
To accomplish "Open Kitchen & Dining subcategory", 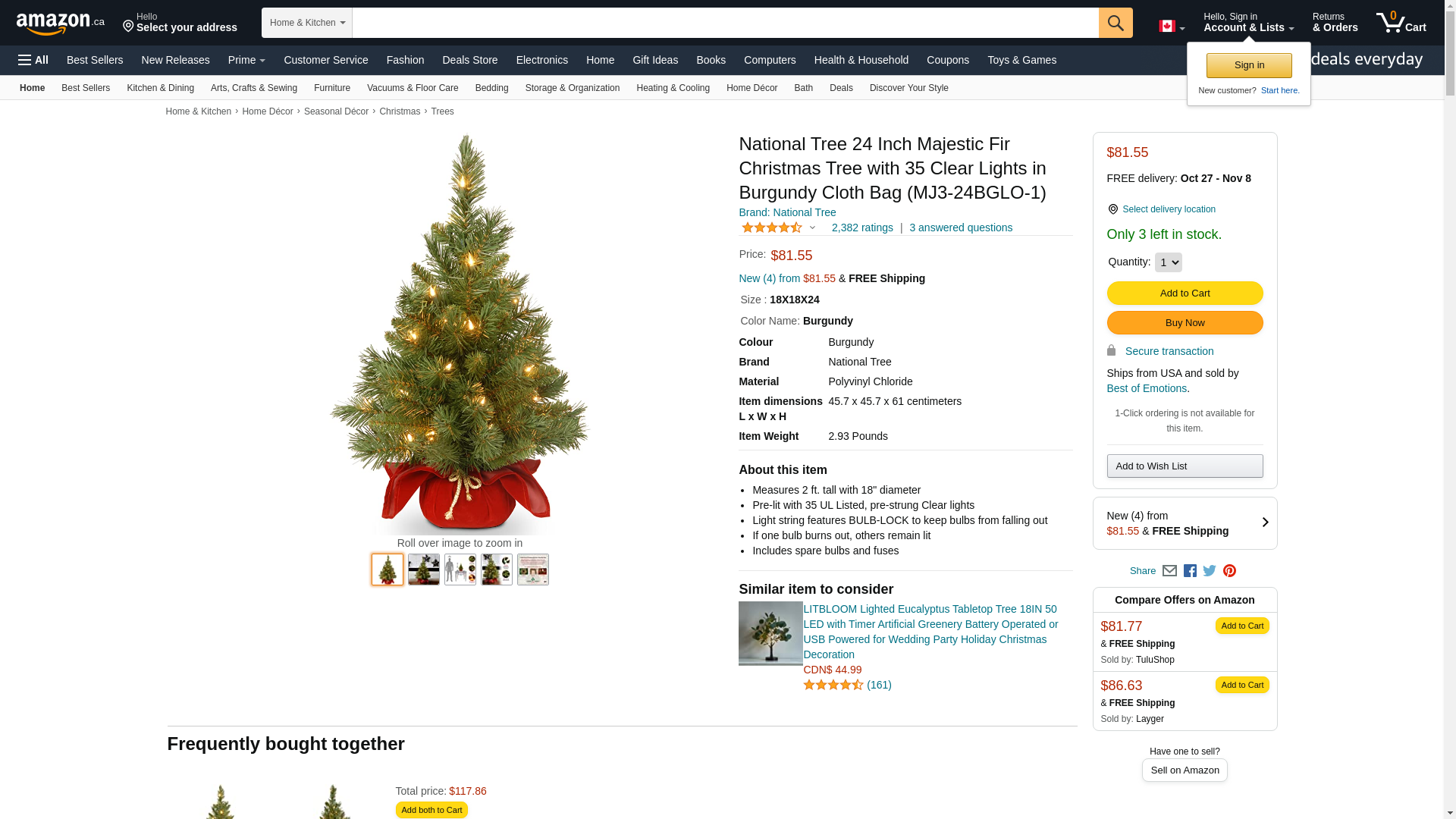I will point(160,88).
